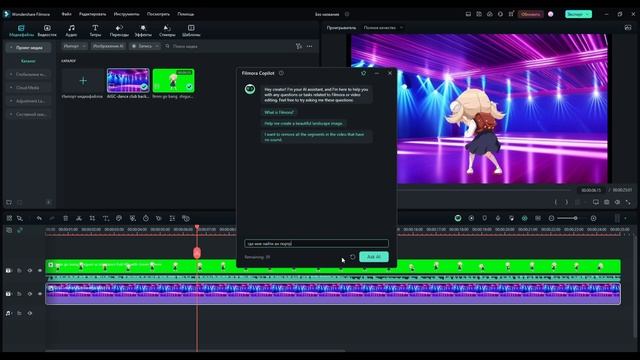Click the red playhead handle on timeline
640x360 pixels.
[x=197, y=253]
